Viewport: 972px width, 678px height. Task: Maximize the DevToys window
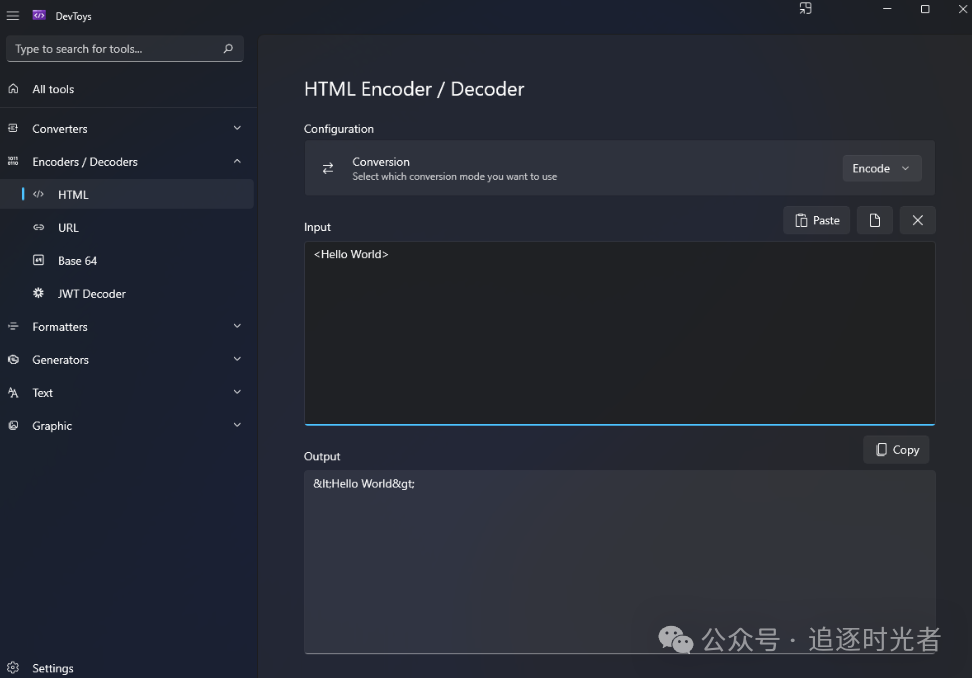[x=925, y=9]
